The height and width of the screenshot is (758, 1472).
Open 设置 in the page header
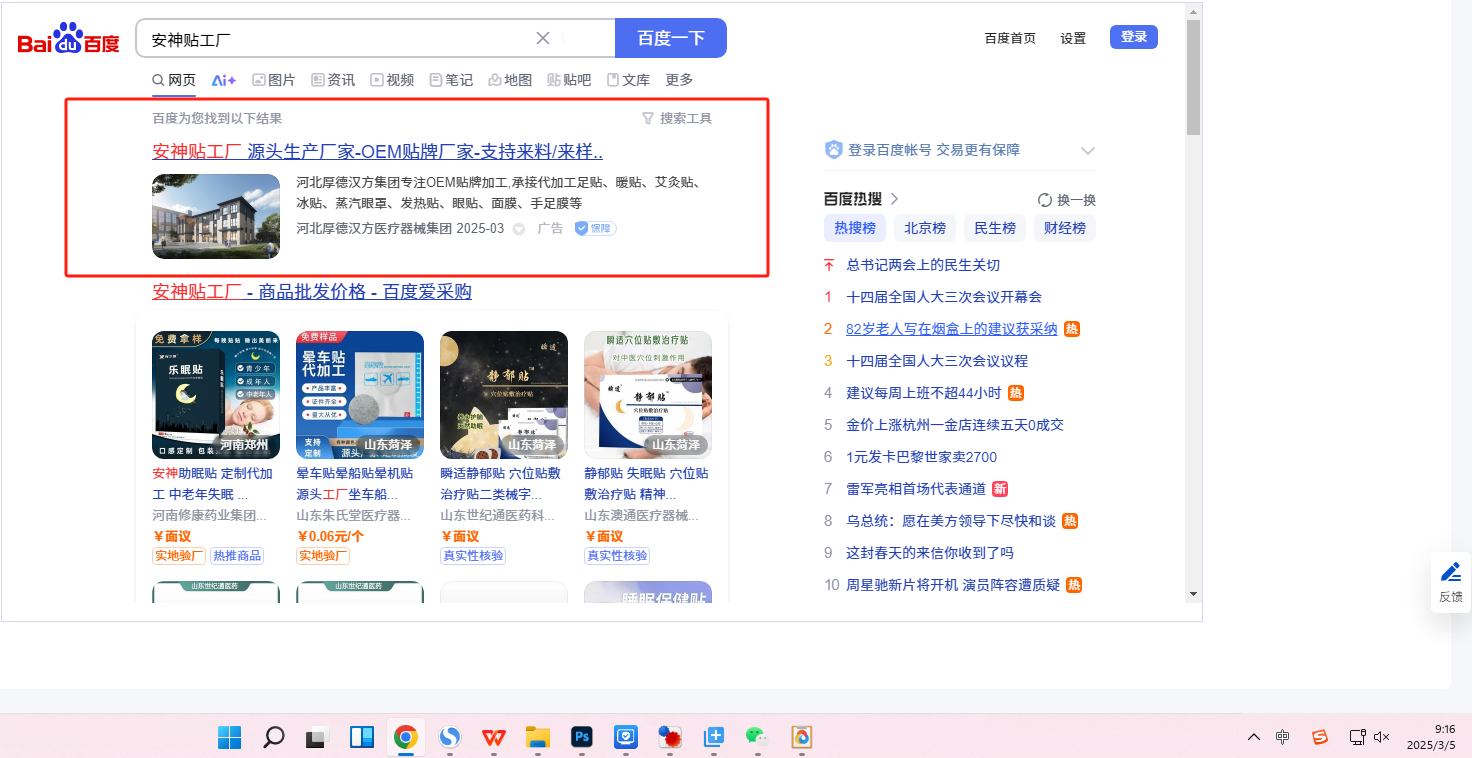(x=1073, y=38)
